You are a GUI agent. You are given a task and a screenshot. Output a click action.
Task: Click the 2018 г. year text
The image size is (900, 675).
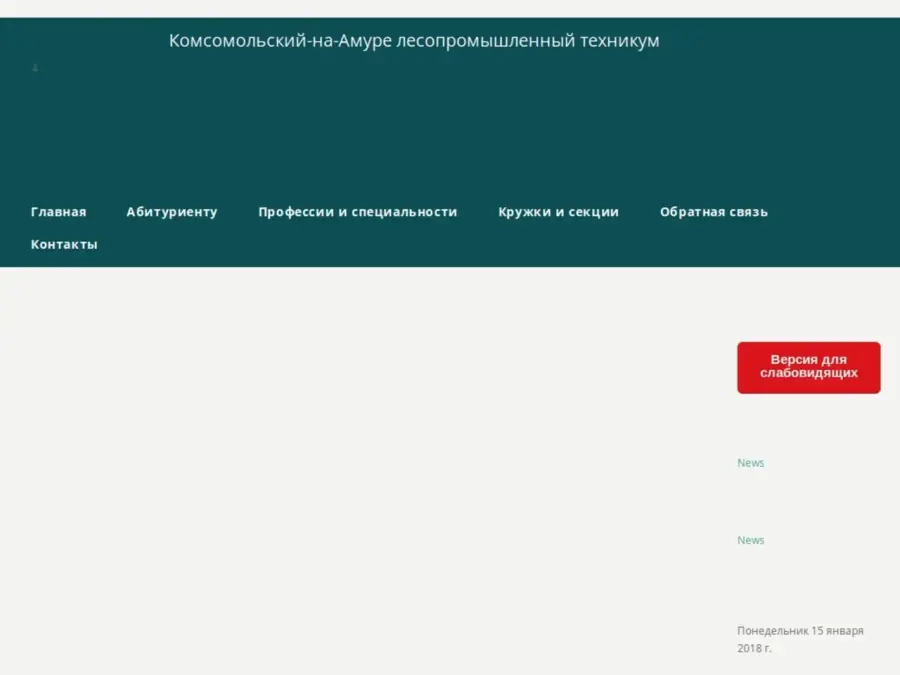754,648
